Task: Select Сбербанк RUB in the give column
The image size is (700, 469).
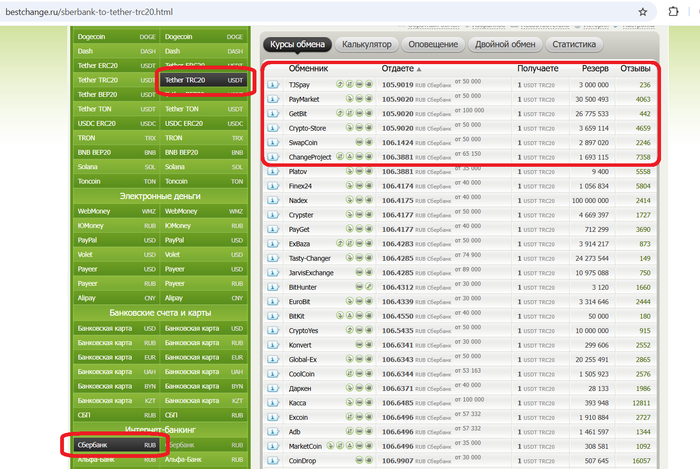Action: pos(116,445)
